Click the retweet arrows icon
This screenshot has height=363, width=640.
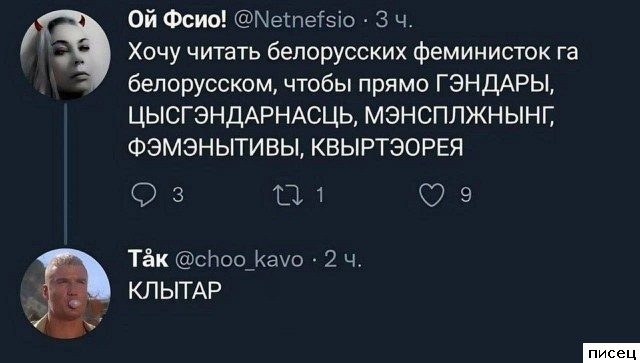[288, 195]
